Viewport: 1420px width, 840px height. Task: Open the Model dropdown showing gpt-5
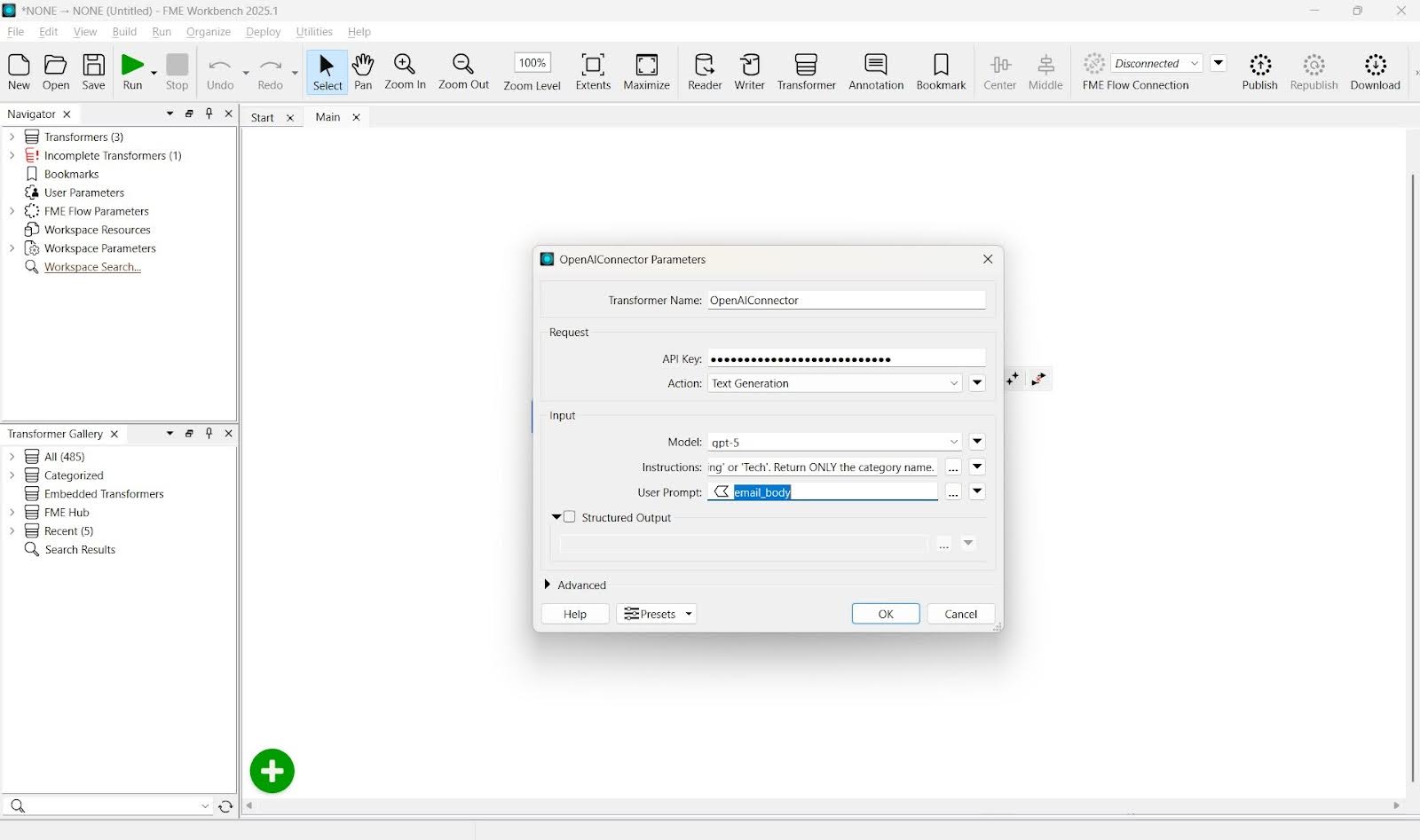click(953, 442)
